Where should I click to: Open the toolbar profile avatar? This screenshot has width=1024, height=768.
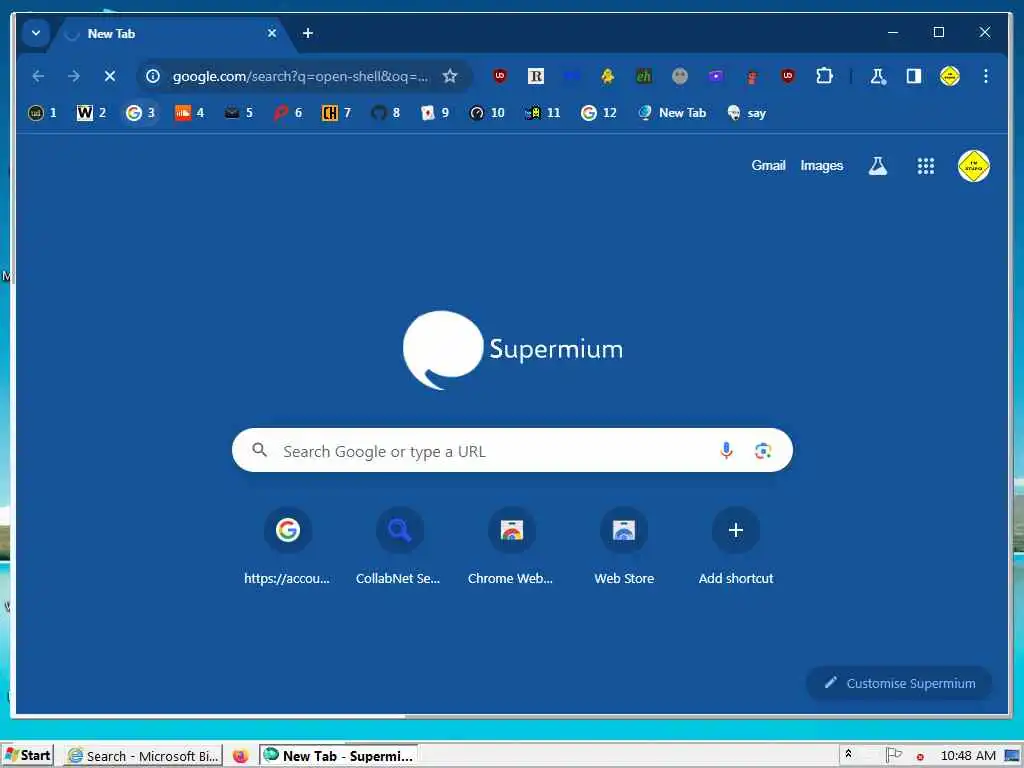coord(950,76)
